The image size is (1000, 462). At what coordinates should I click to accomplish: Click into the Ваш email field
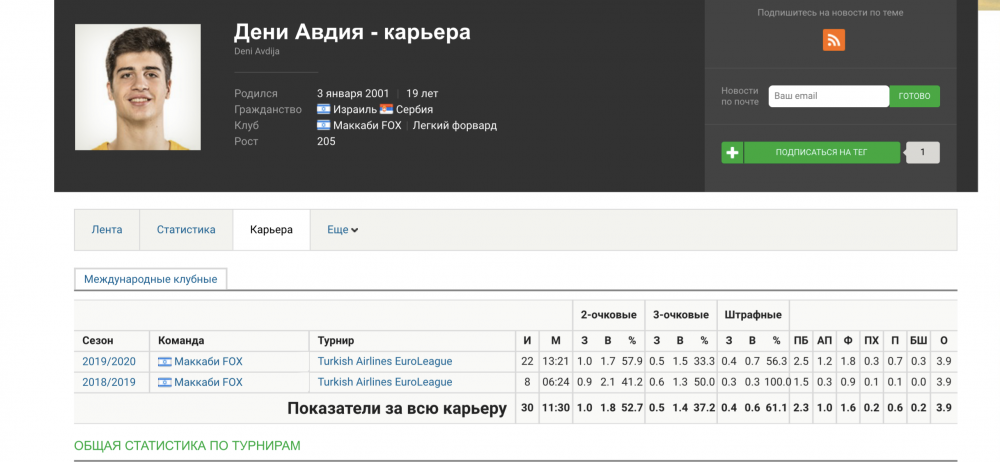[827, 96]
